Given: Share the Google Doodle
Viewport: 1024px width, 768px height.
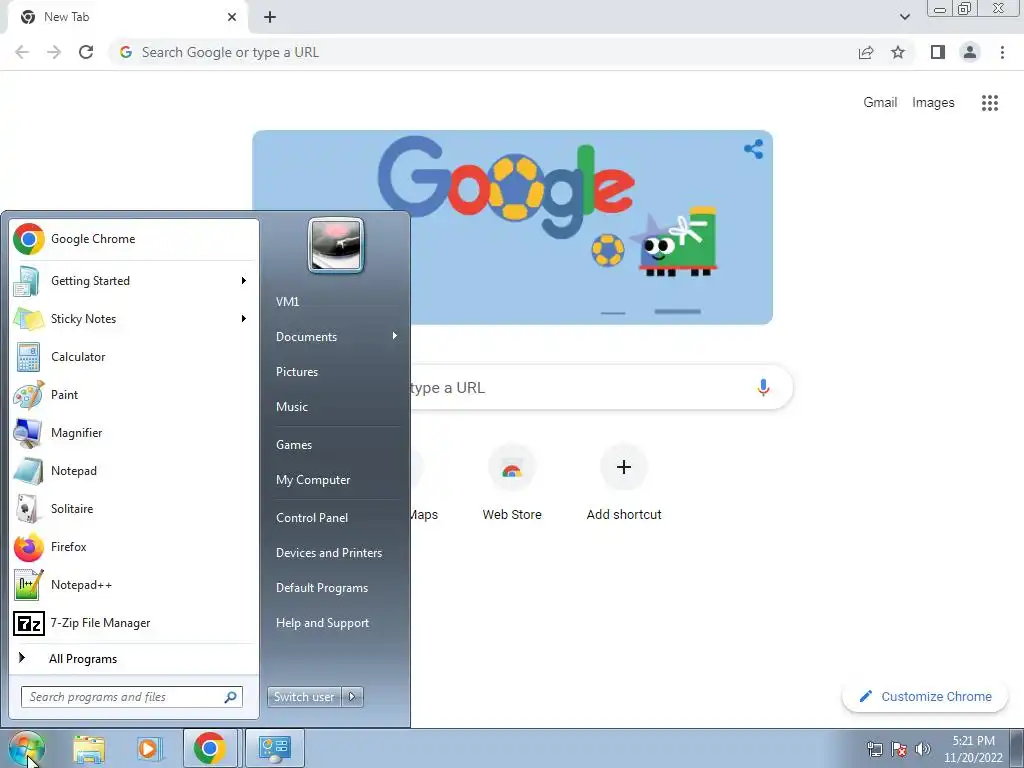Looking at the screenshot, I should (x=754, y=149).
